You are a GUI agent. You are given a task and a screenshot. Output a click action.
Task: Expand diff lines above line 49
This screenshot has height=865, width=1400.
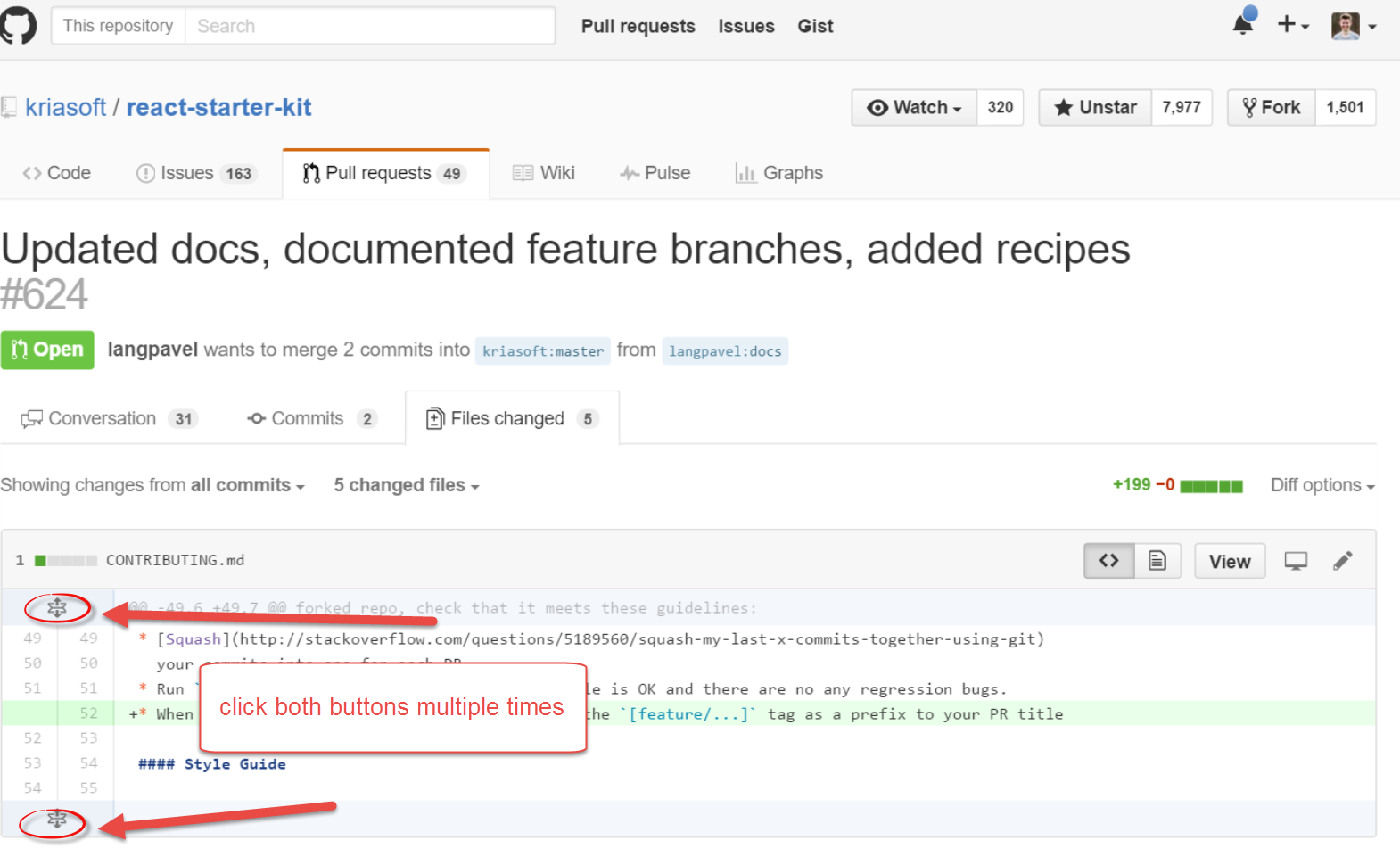[x=57, y=608]
